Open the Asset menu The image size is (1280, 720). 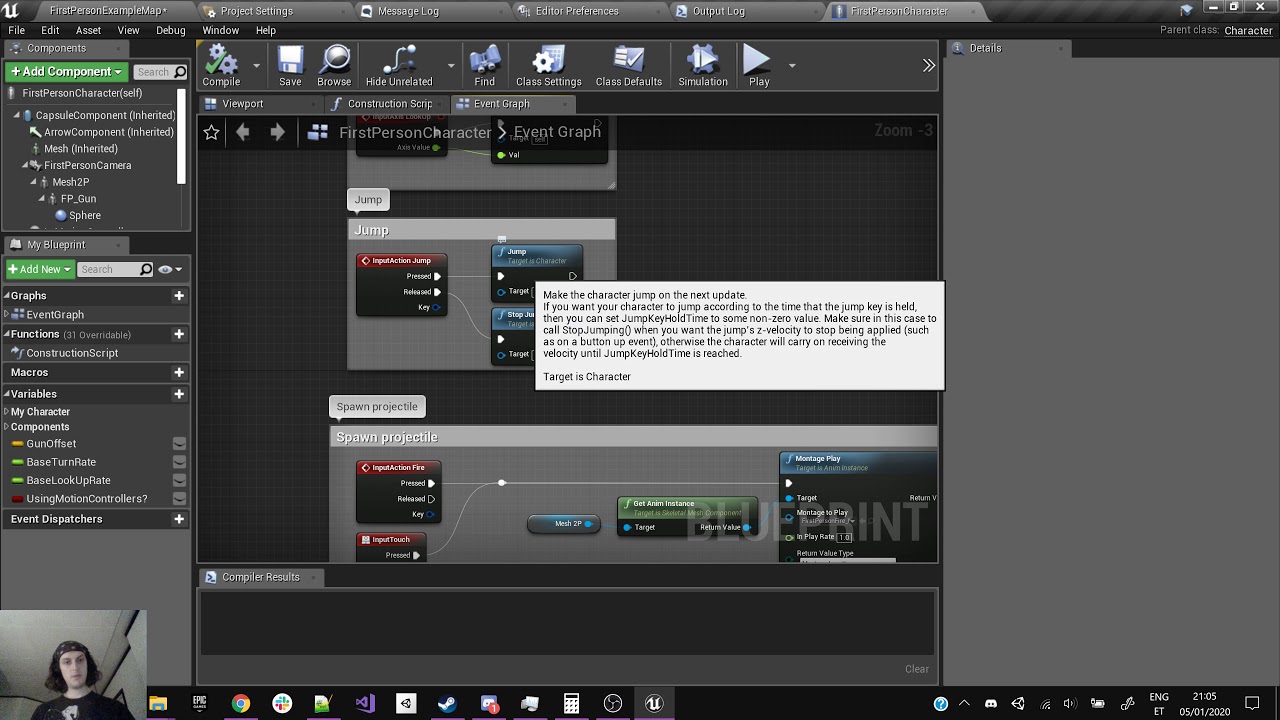click(88, 30)
